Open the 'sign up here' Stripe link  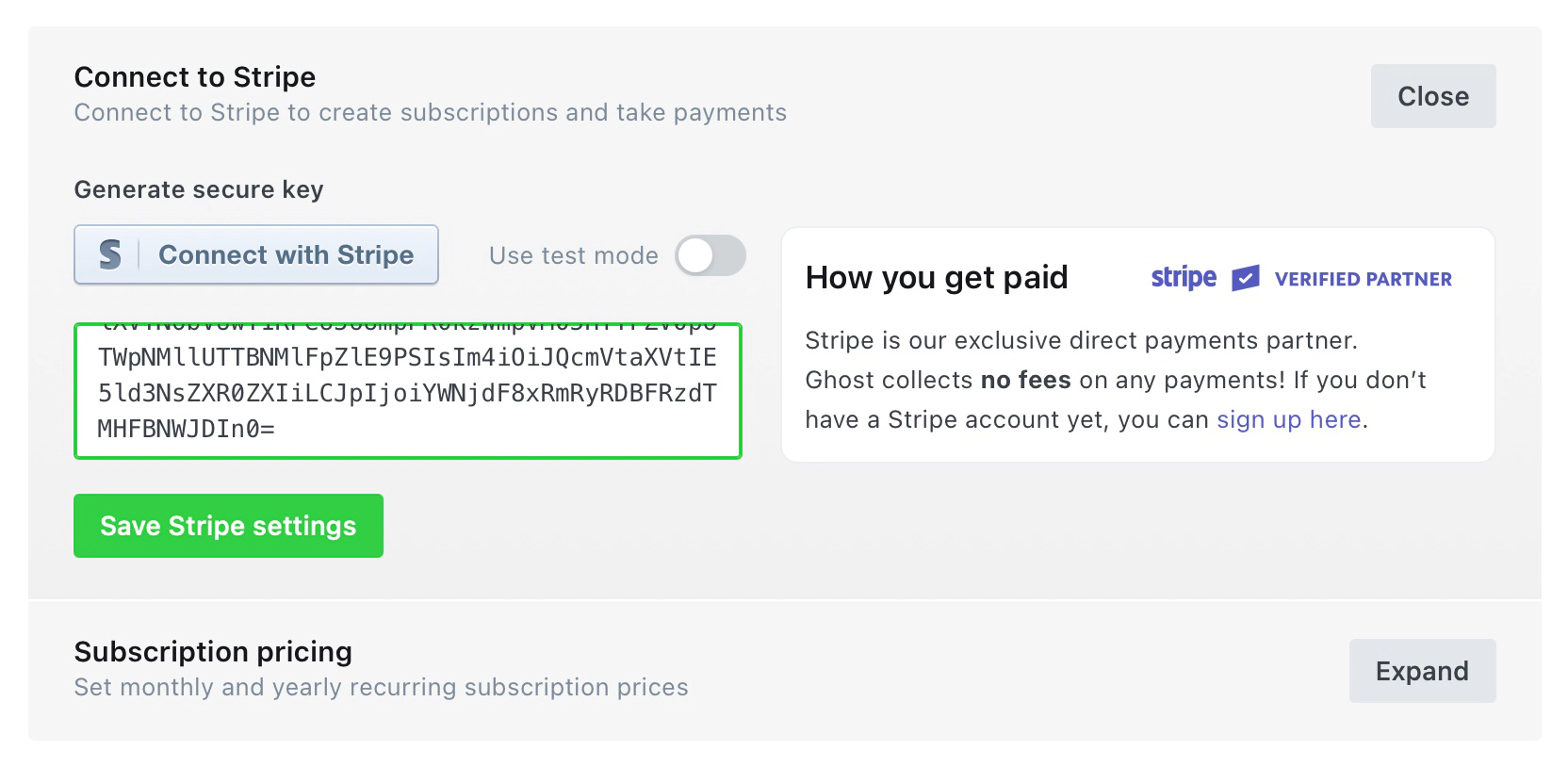(1289, 419)
